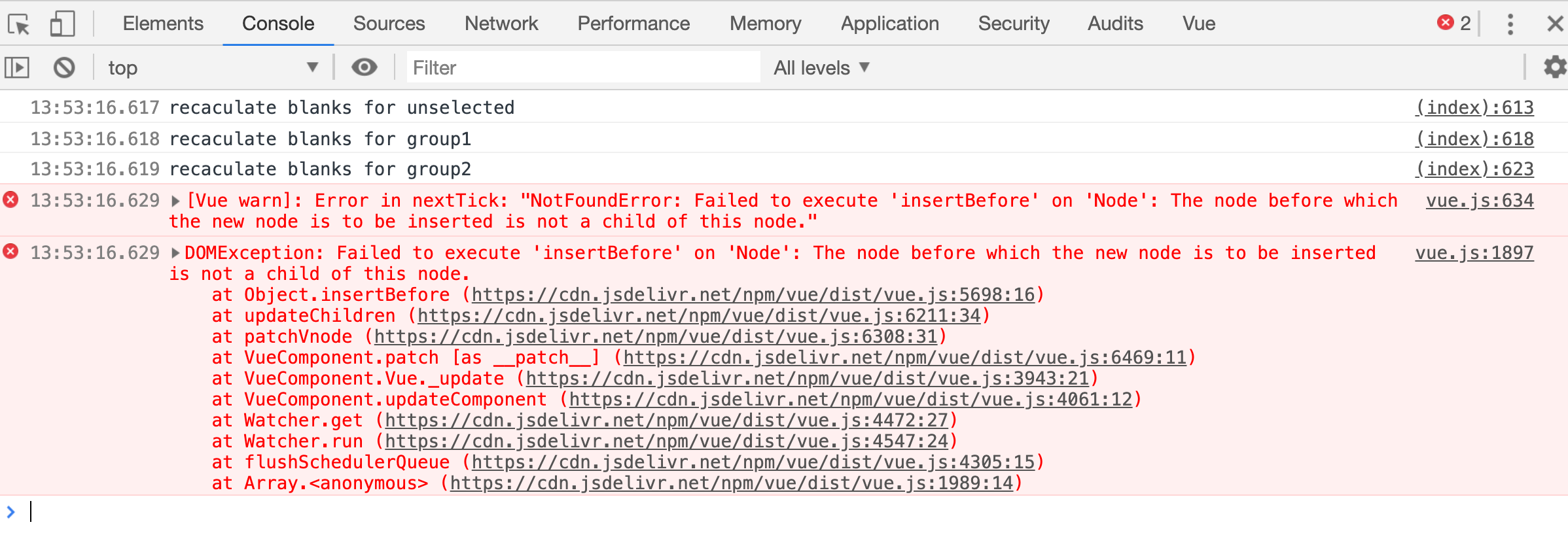Click inside the Filter text field
Viewport: 1568px width, 552px height.
(582, 67)
